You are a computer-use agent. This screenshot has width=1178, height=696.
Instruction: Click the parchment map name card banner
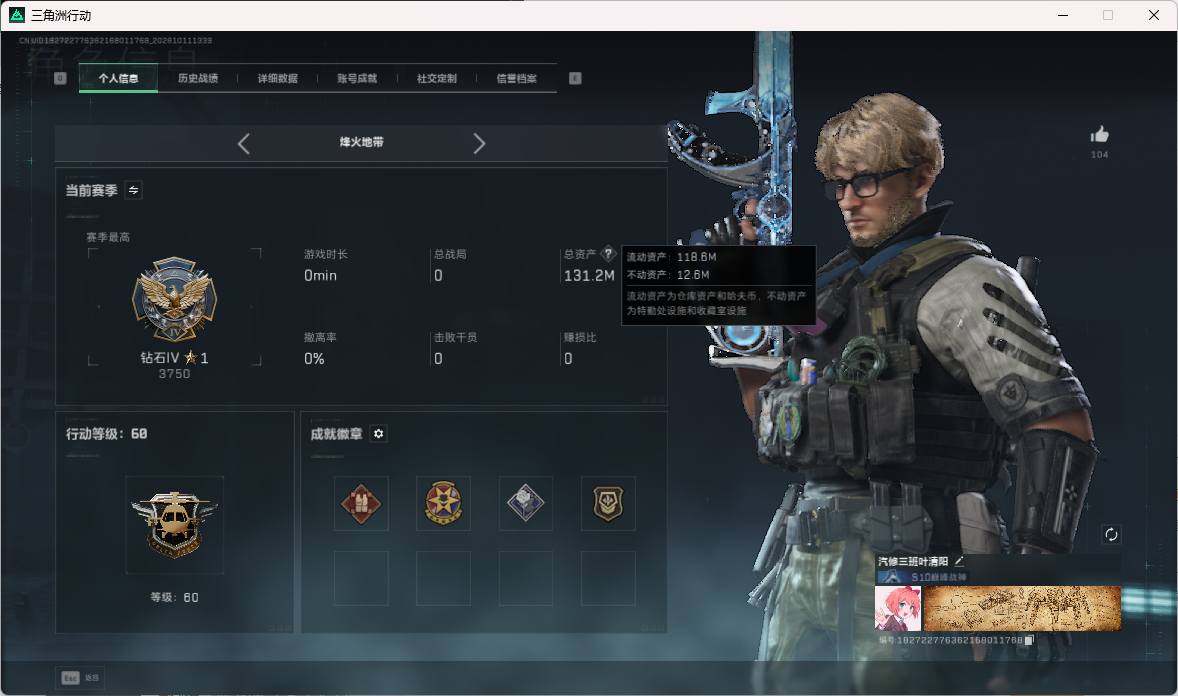1022,608
